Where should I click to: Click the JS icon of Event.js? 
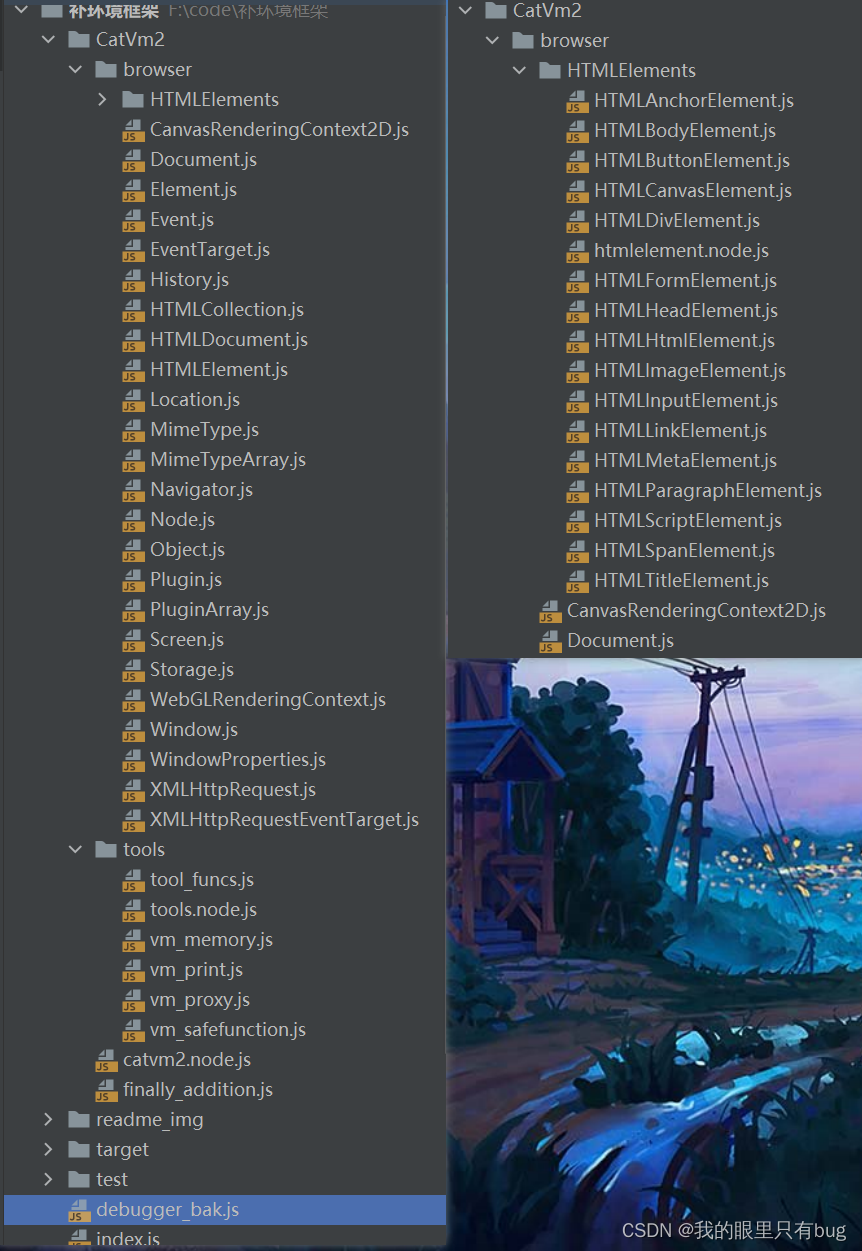pyautogui.click(x=133, y=221)
